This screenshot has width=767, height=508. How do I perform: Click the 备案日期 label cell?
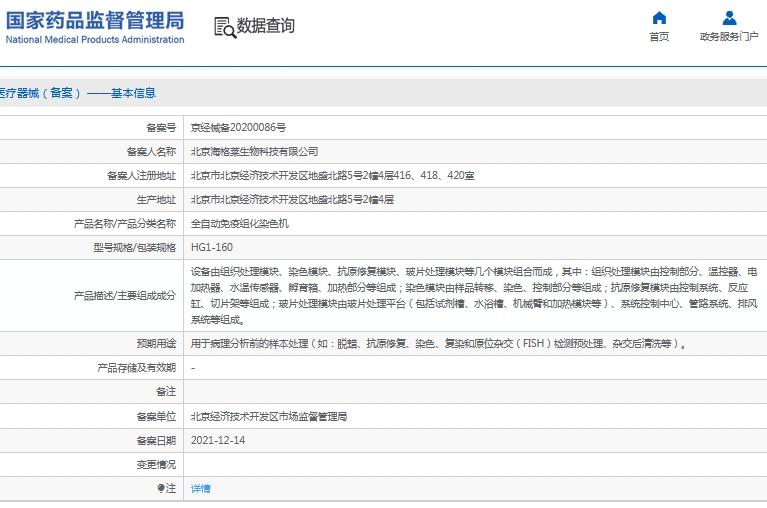pyautogui.click(x=156, y=441)
